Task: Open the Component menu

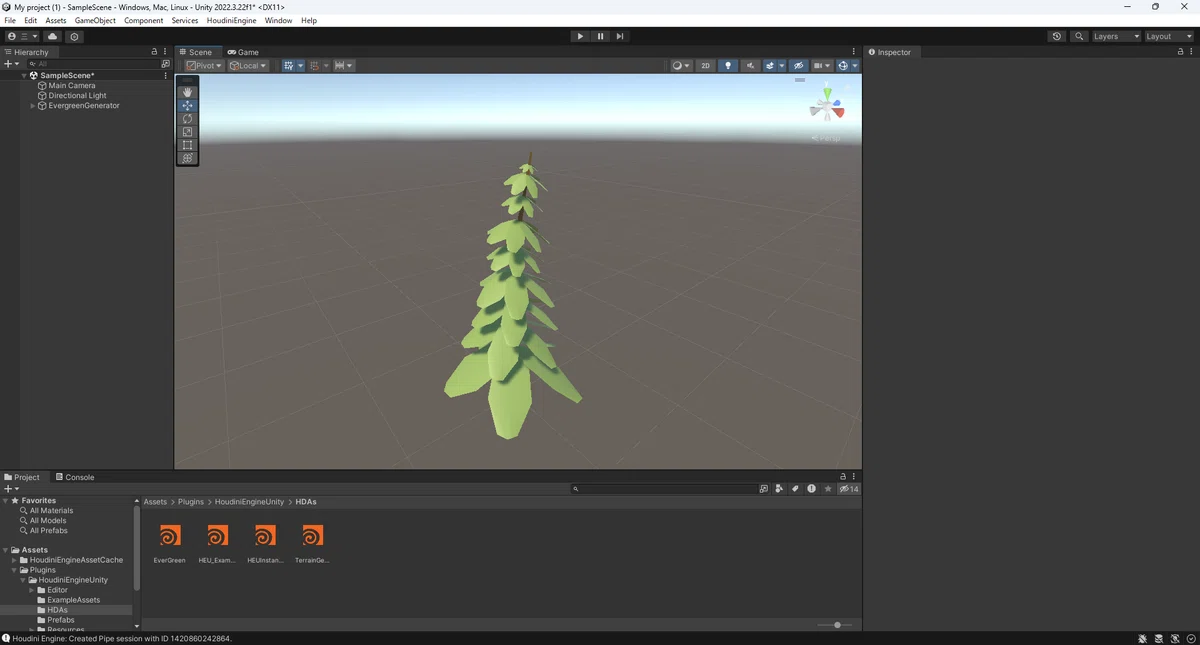Action: (x=143, y=20)
